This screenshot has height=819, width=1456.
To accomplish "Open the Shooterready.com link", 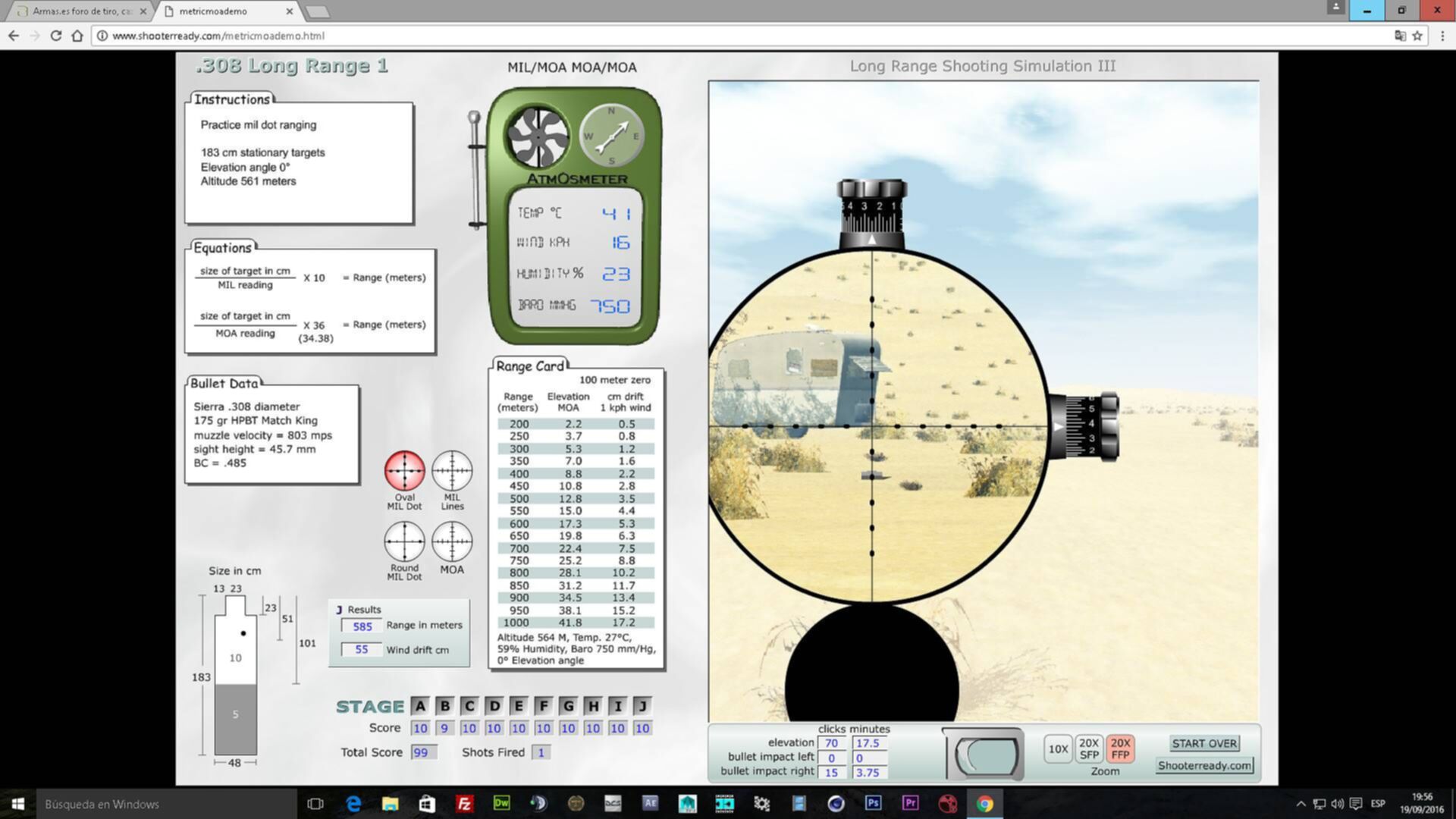I will click(1204, 765).
